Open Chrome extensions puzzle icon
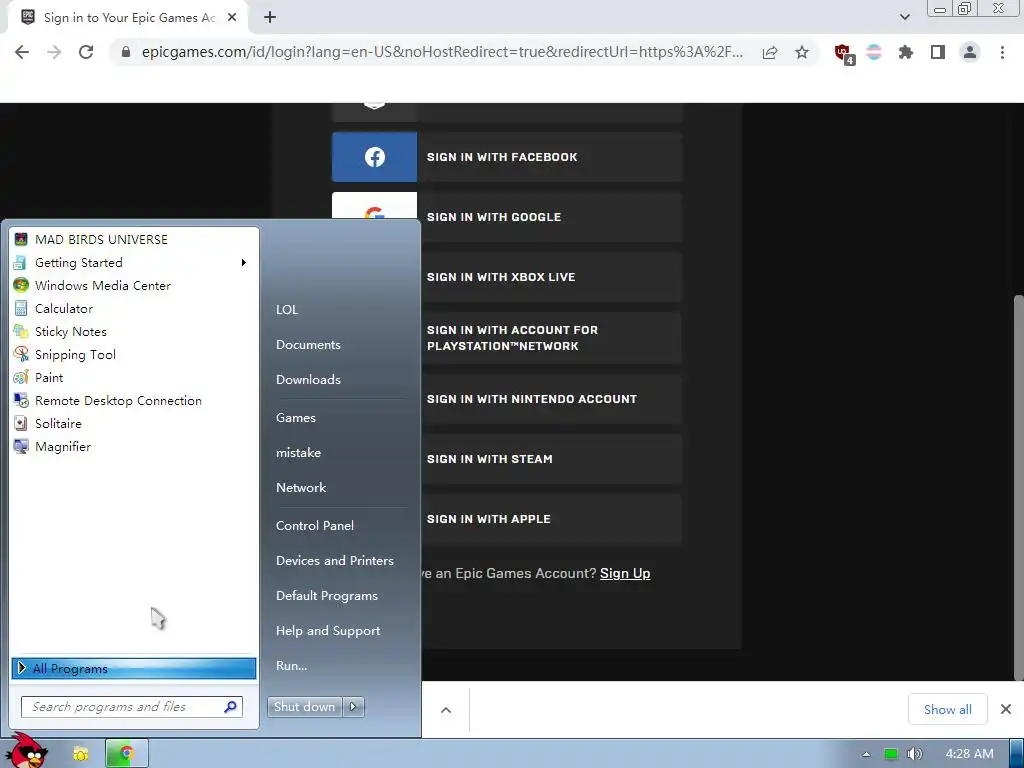Screen dimensions: 1024x768 pyautogui.click(x=906, y=52)
